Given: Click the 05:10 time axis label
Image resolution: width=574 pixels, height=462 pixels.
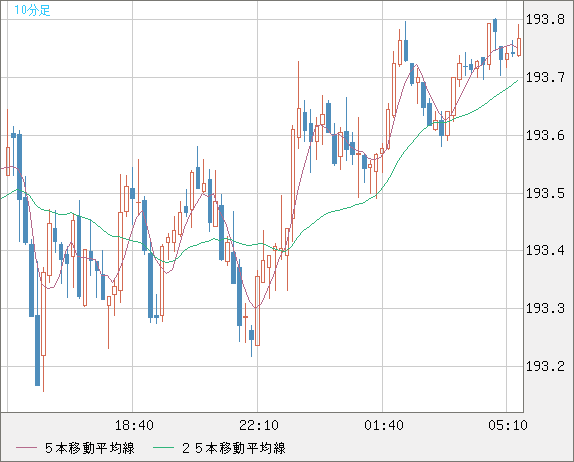Looking at the screenshot, I should (508, 425).
